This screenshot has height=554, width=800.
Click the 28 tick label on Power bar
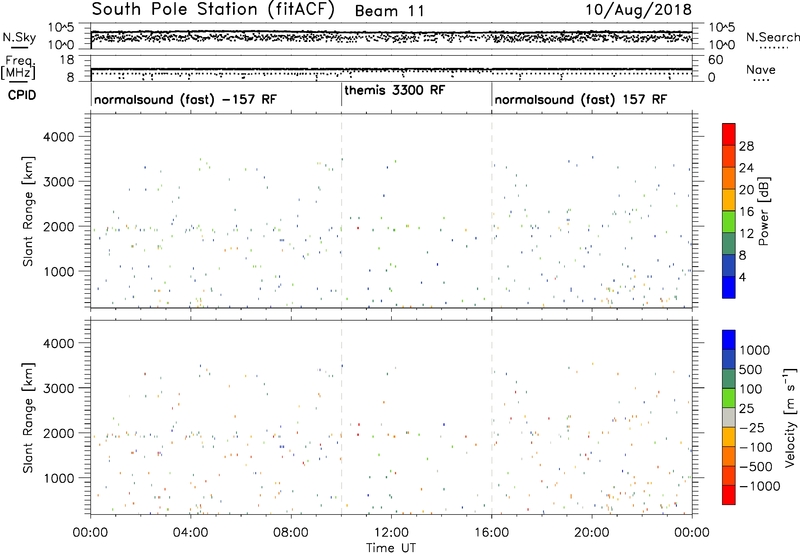[746, 146]
